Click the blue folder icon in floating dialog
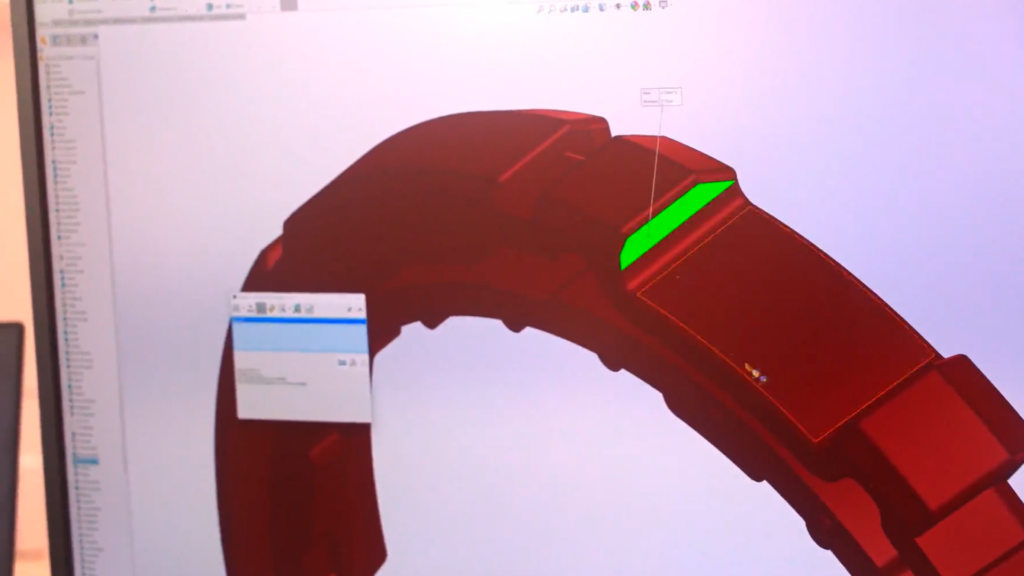Viewport: 1024px width, 576px height. pos(342,362)
